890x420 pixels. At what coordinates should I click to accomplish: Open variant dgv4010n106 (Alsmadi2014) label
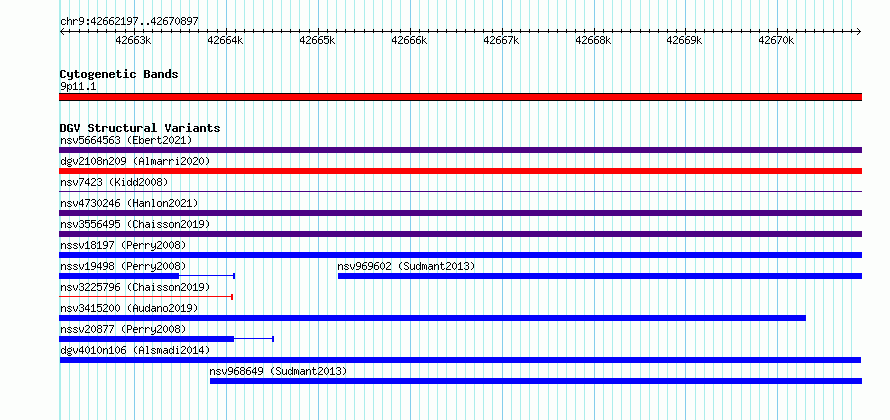[x=135, y=350]
